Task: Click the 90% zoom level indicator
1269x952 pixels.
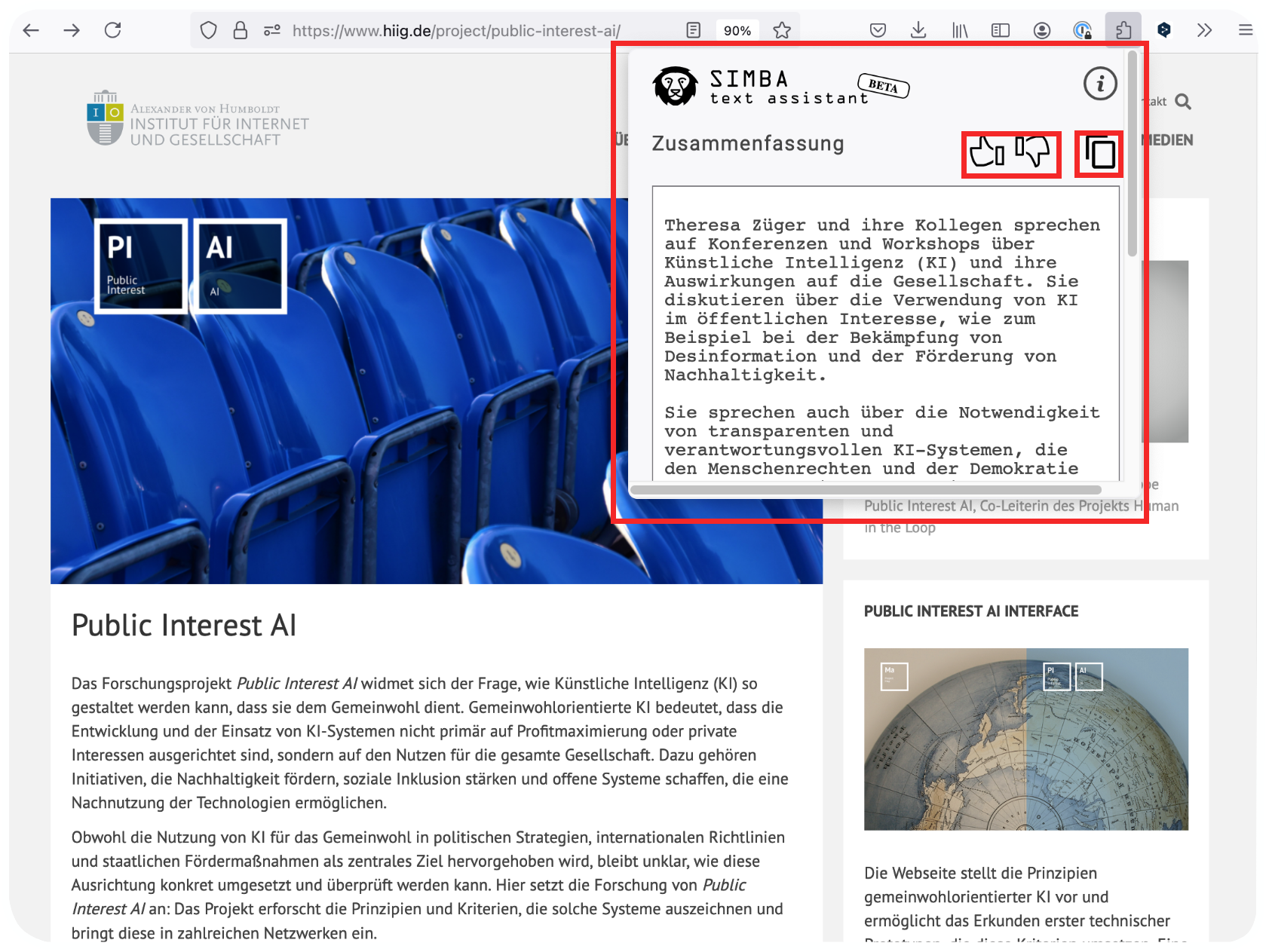Action: point(737,30)
